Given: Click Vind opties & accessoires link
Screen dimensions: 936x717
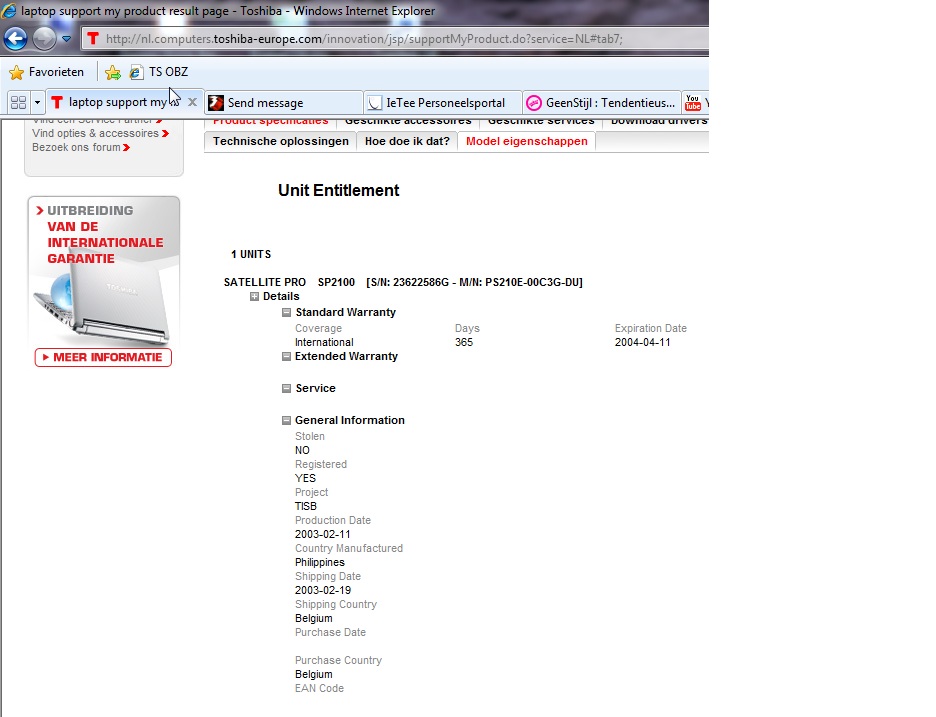Looking at the screenshot, I should (100, 134).
